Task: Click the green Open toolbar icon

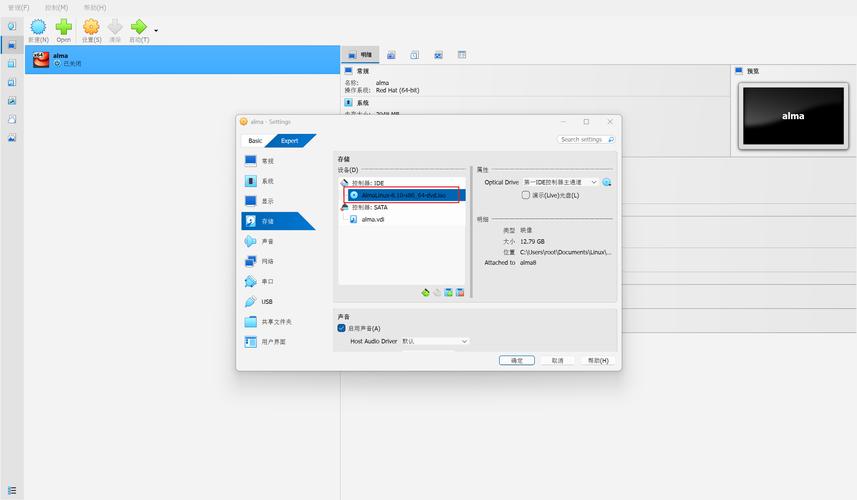Action: [64, 28]
